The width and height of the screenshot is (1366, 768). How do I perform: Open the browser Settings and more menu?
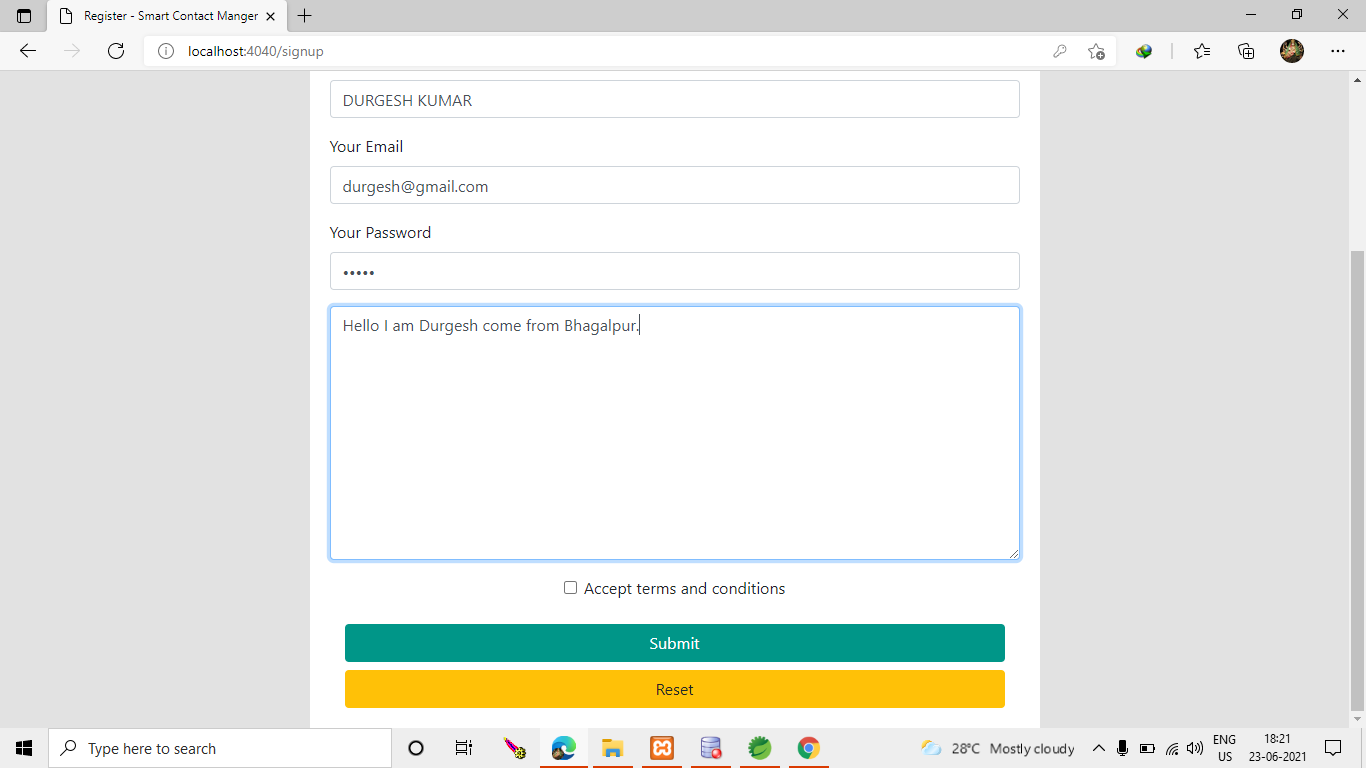click(x=1338, y=50)
